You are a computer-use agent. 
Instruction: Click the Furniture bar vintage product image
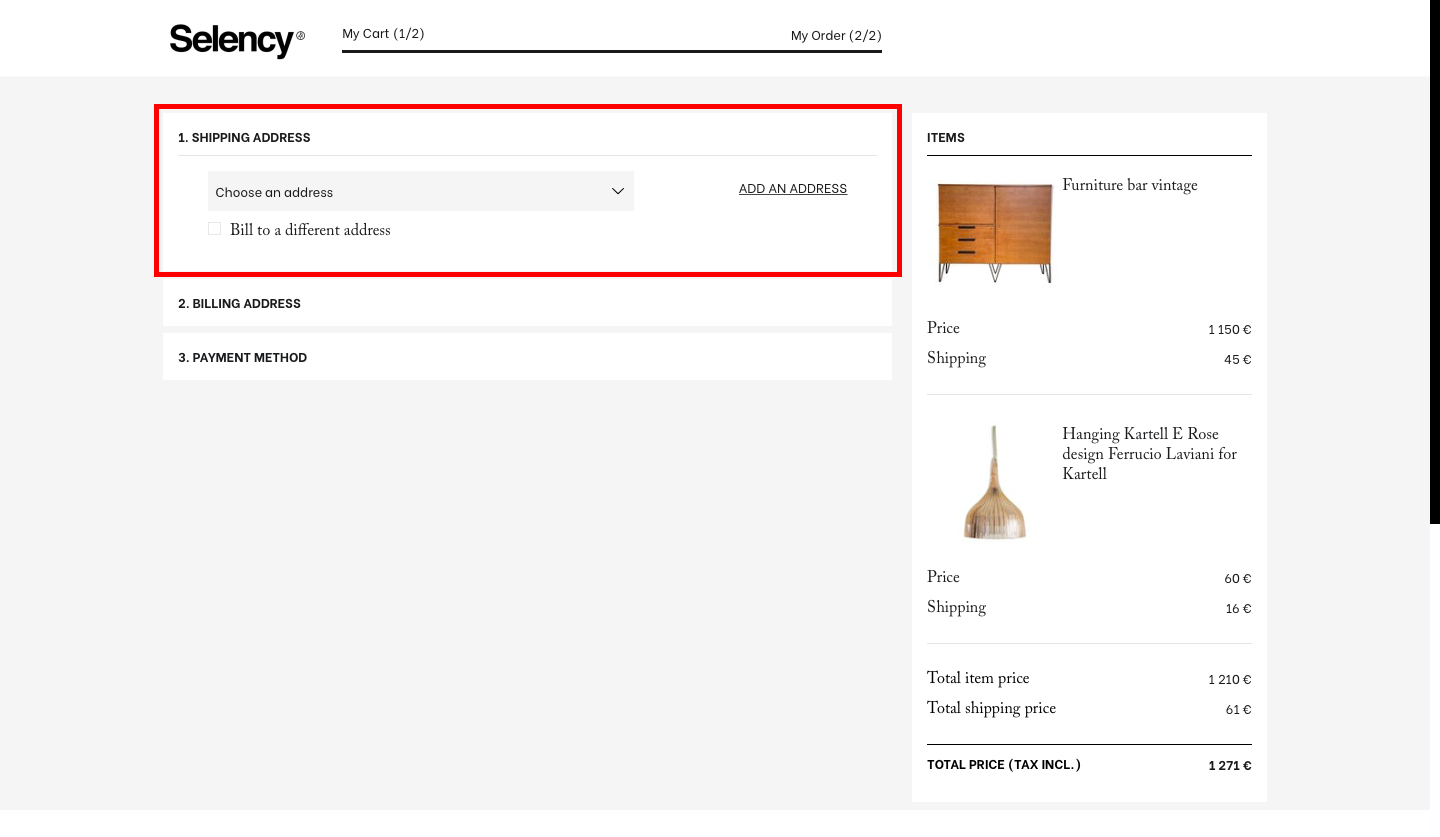(x=994, y=231)
